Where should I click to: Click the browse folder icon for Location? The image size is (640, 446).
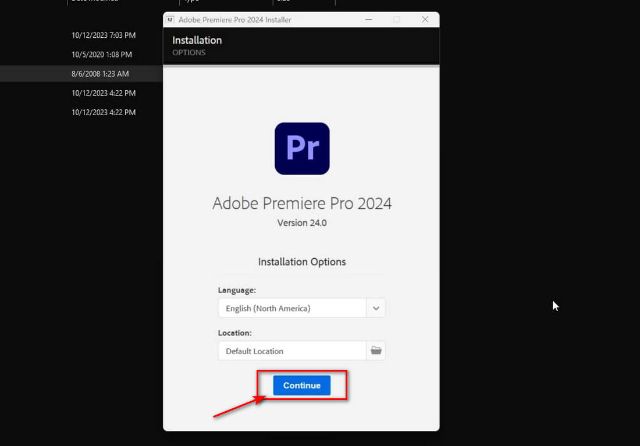tap(376, 351)
